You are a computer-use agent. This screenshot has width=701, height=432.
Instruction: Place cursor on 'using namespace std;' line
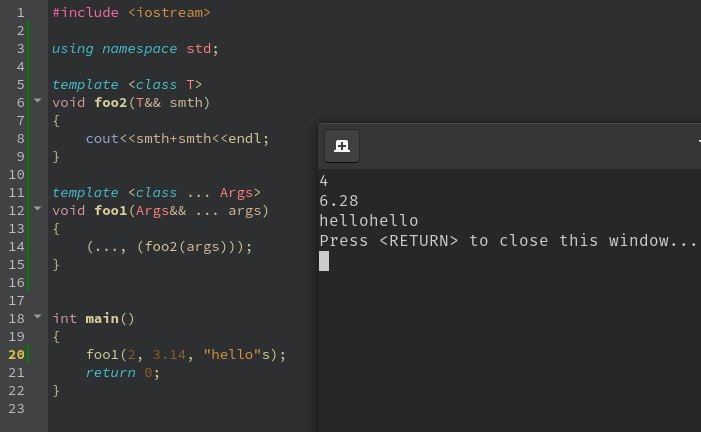coord(135,48)
